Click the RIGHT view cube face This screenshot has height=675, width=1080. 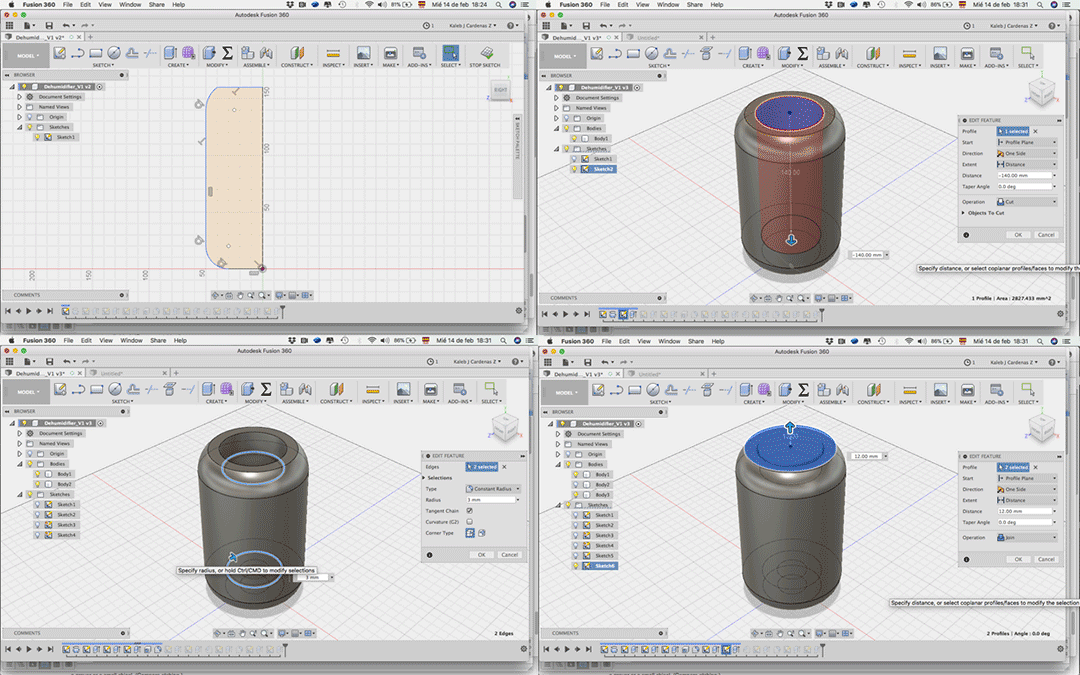coord(500,91)
